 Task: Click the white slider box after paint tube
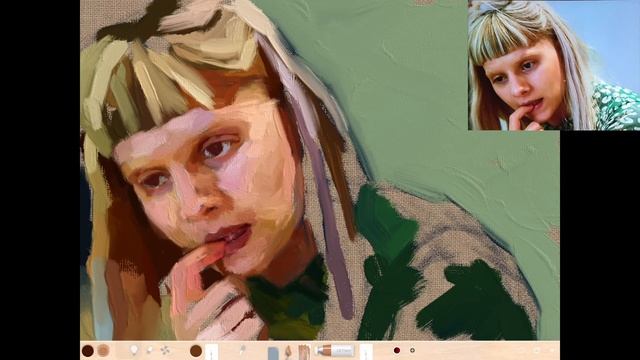366,352
